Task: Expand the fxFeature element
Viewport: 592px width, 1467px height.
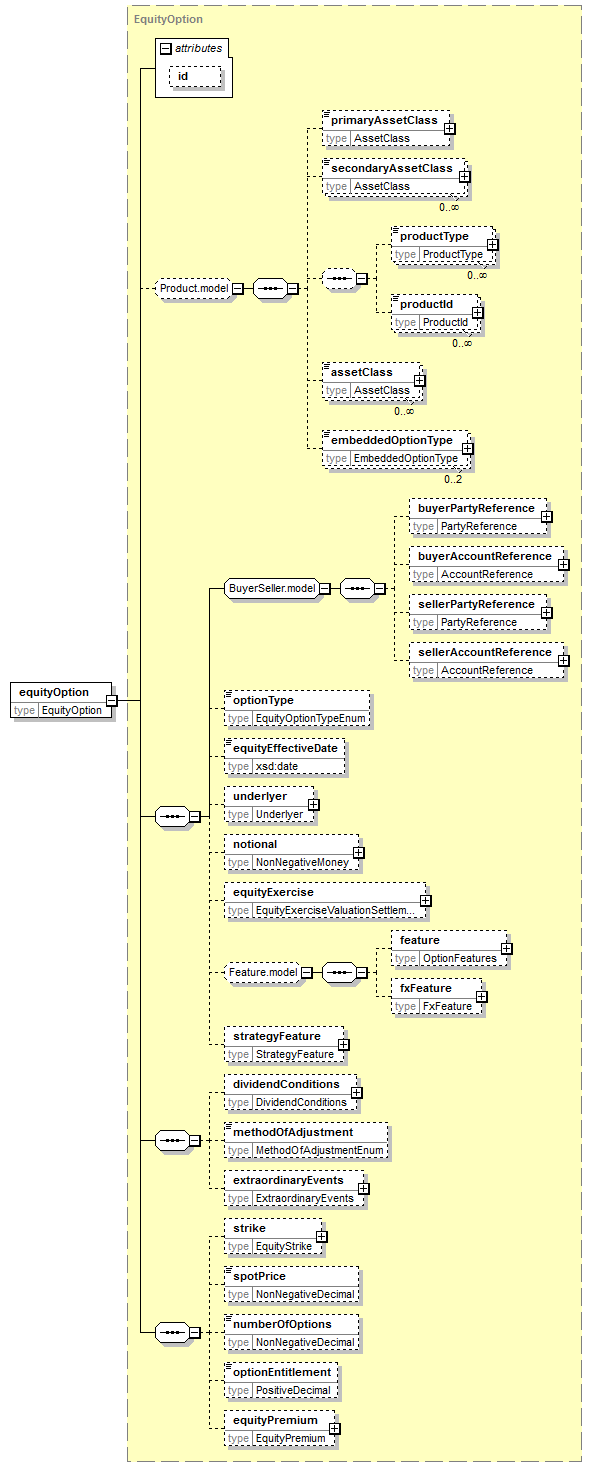Action: pyautogui.click(x=482, y=996)
